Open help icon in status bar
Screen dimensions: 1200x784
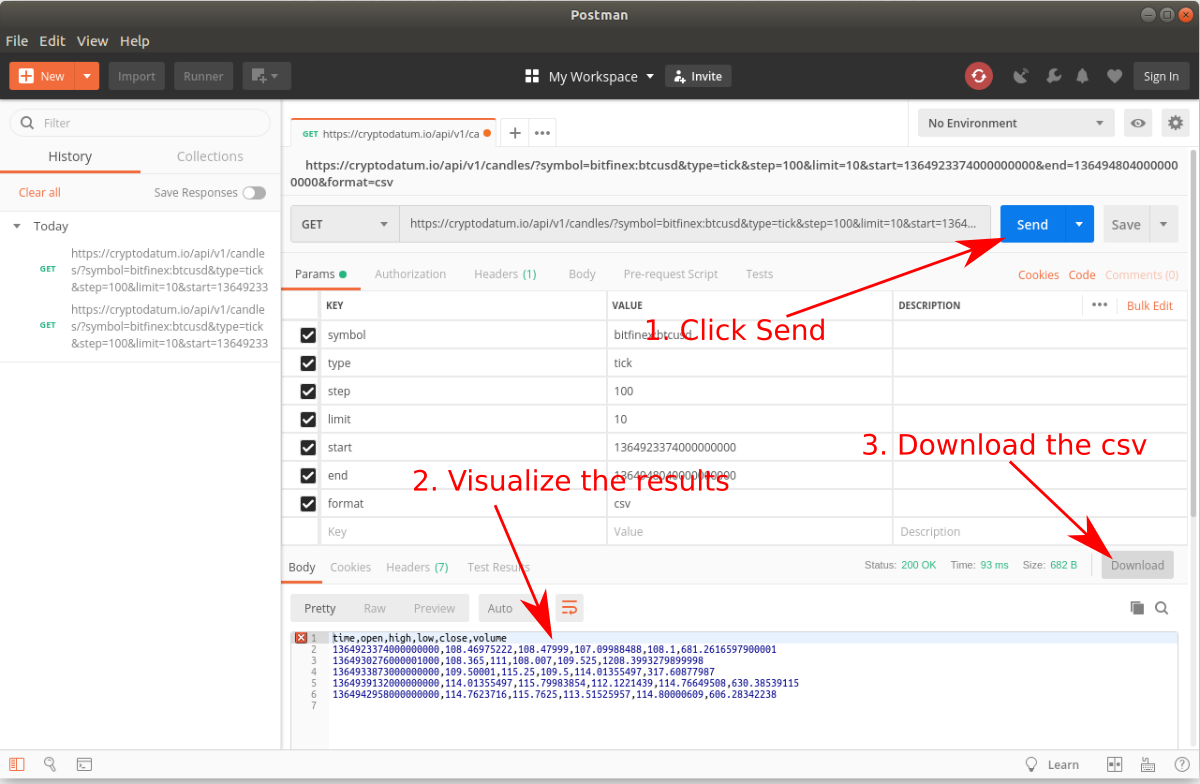point(1181,765)
